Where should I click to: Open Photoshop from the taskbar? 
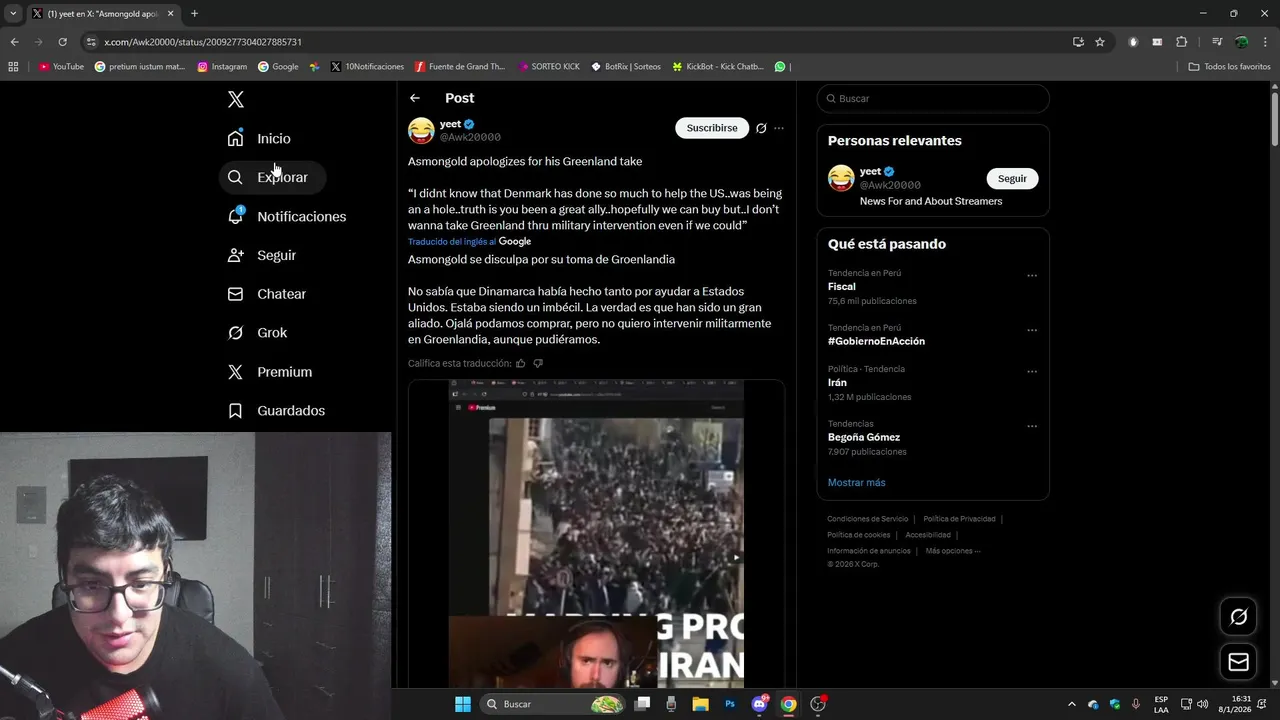pos(730,704)
